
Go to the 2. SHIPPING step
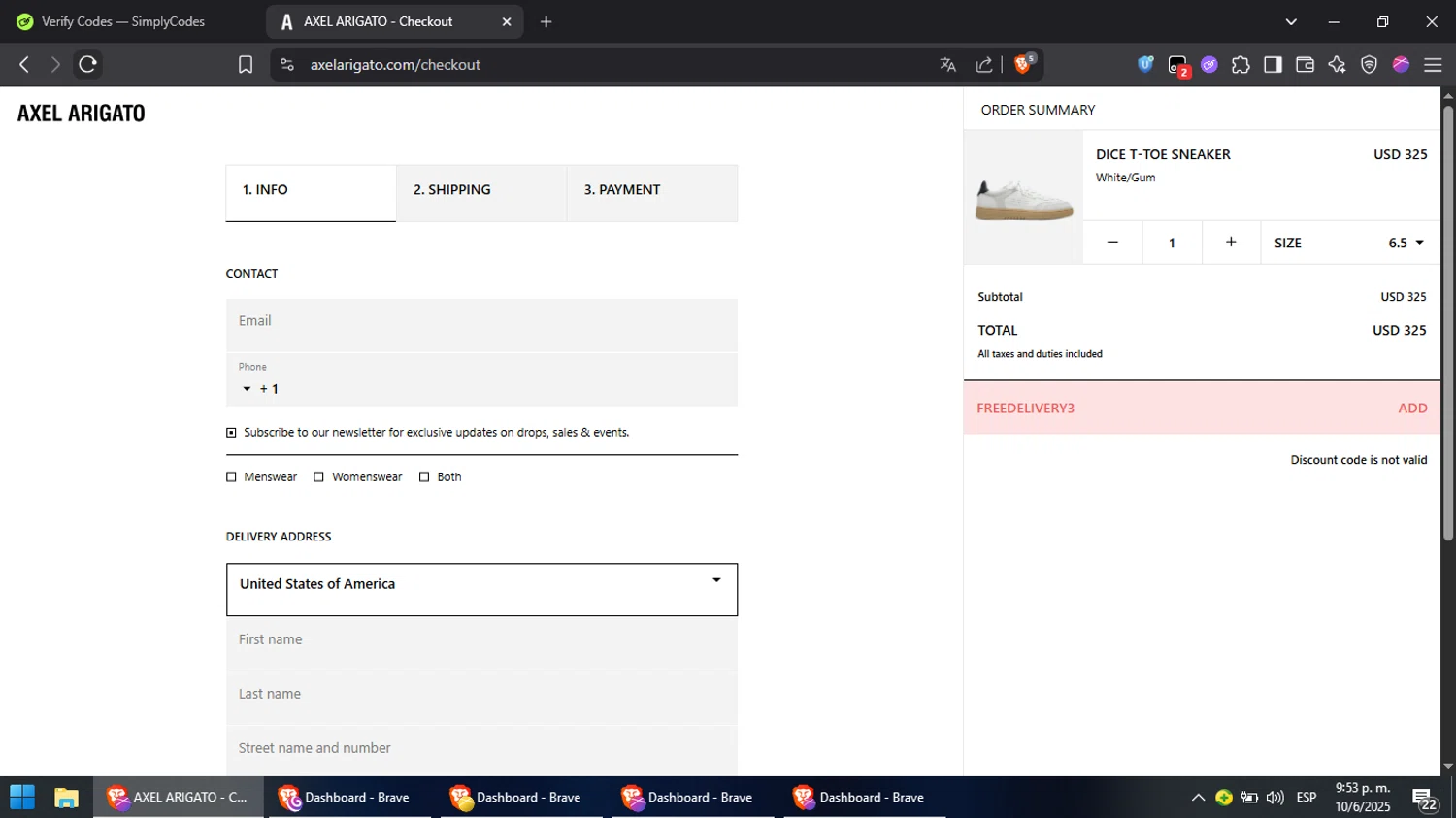(x=481, y=192)
